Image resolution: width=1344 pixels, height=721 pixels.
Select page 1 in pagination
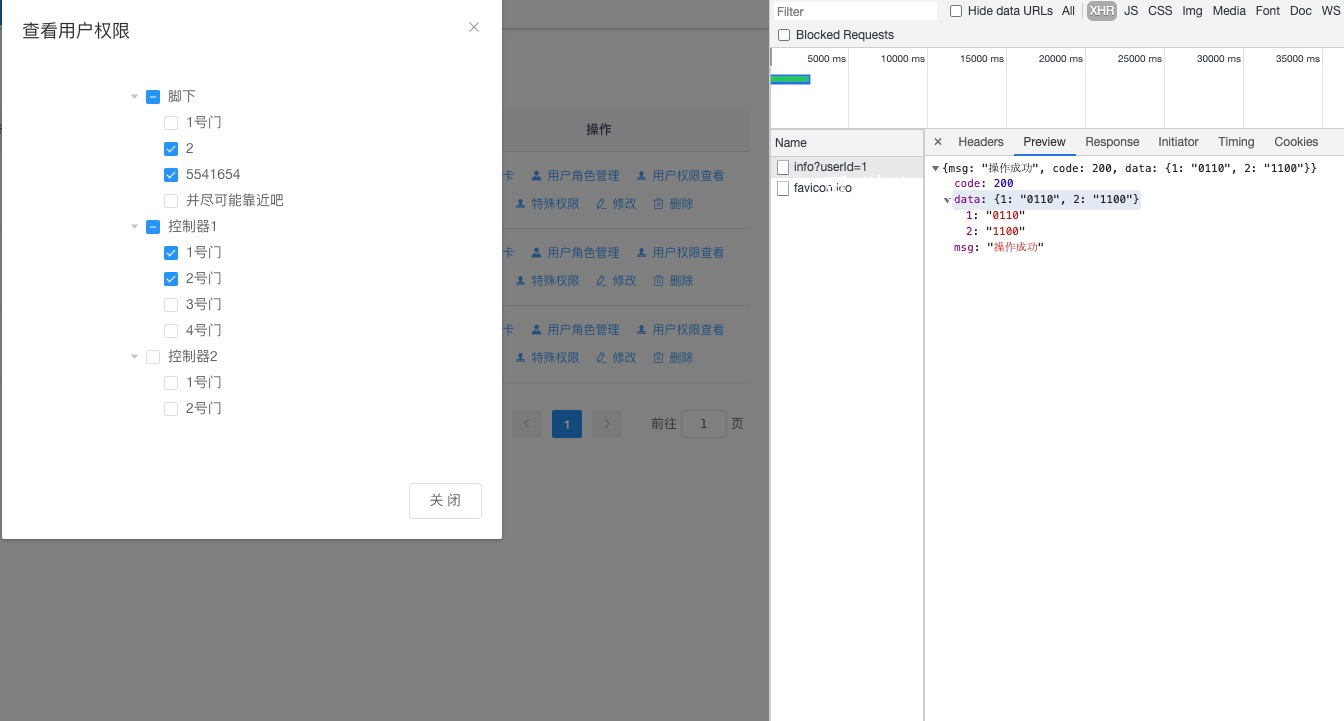[567, 424]
